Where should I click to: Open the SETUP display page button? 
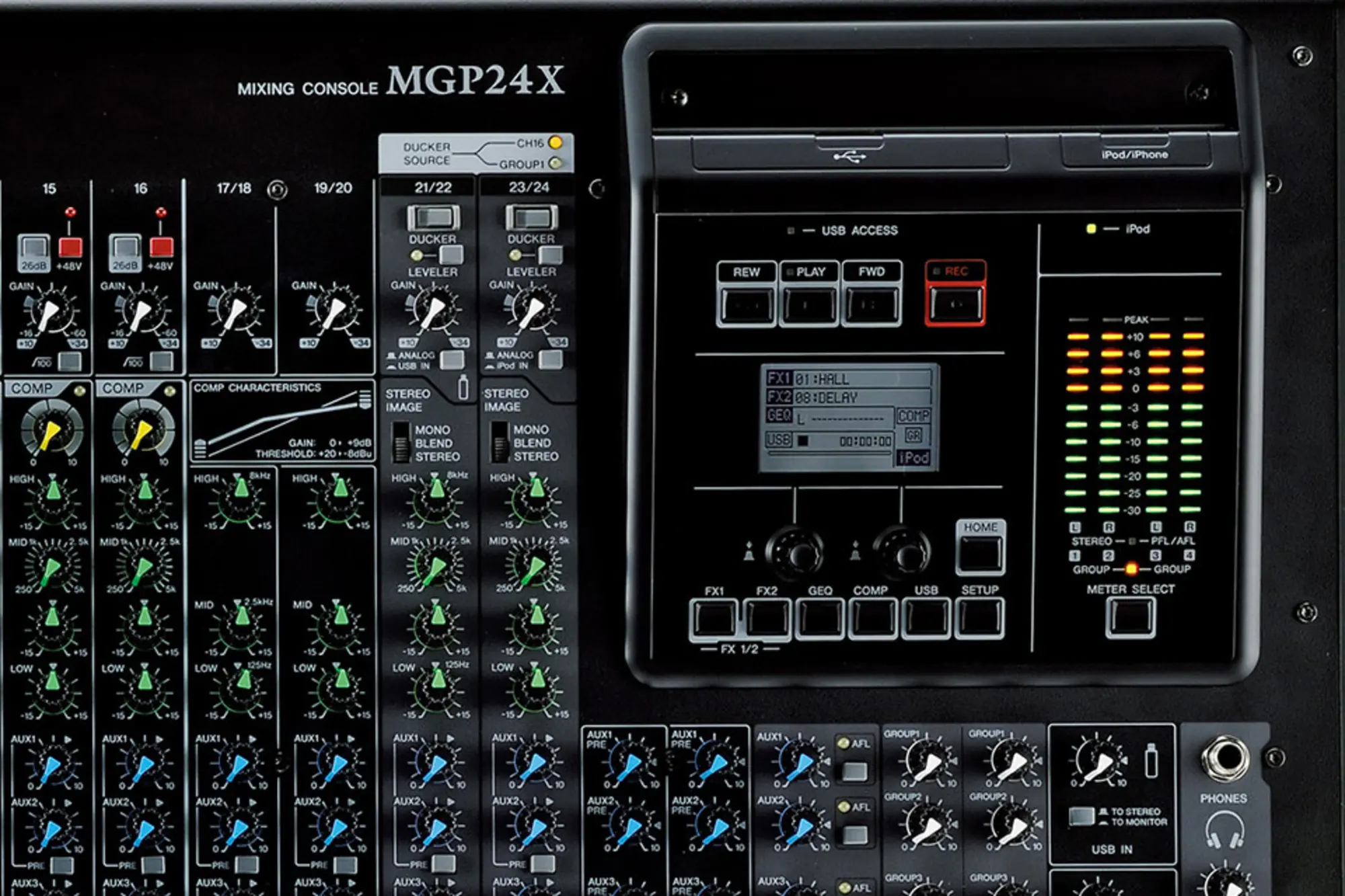pyautogui.click(x=979, y=618)
